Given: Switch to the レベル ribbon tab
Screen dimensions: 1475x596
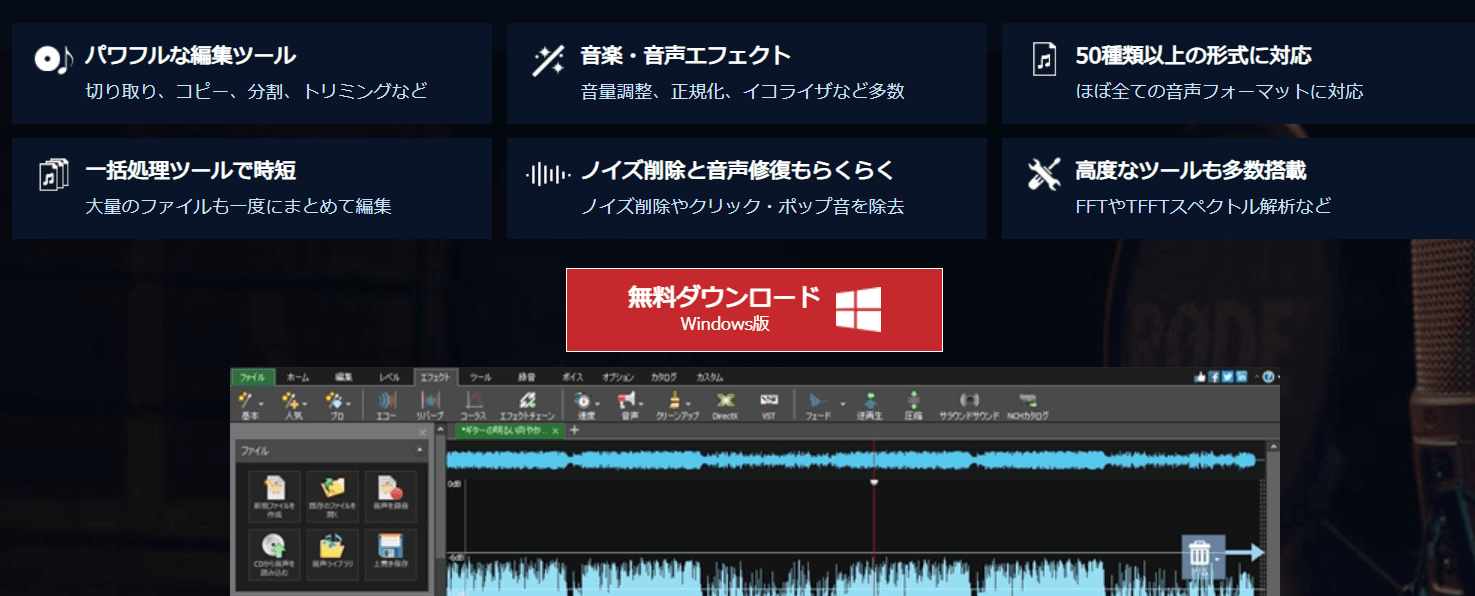Looking at the screenshot, I should point(389,377).
